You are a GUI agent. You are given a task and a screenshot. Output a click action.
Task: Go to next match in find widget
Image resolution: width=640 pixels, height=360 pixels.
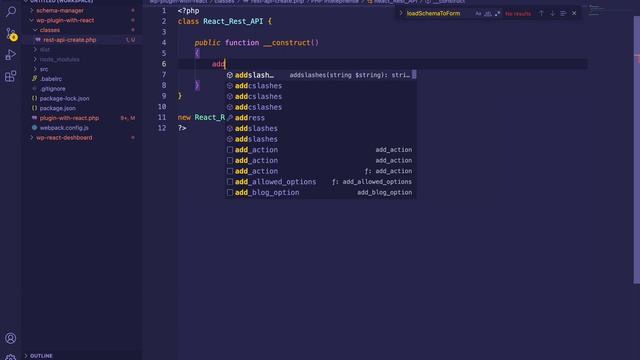tap(552, 13)
